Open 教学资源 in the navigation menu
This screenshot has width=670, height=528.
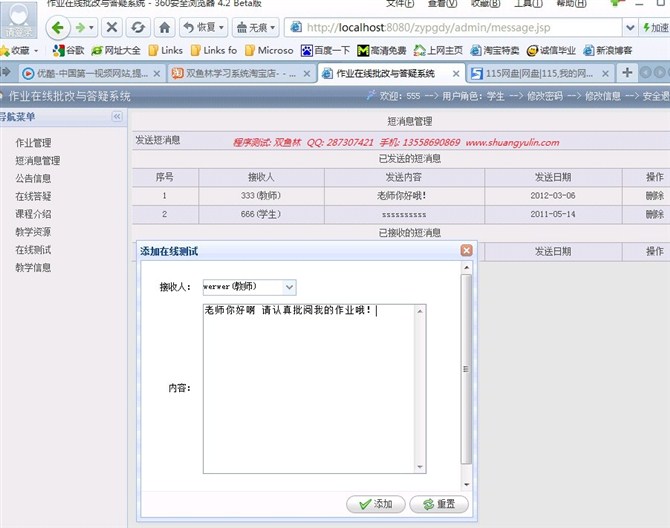pos(33,232)
